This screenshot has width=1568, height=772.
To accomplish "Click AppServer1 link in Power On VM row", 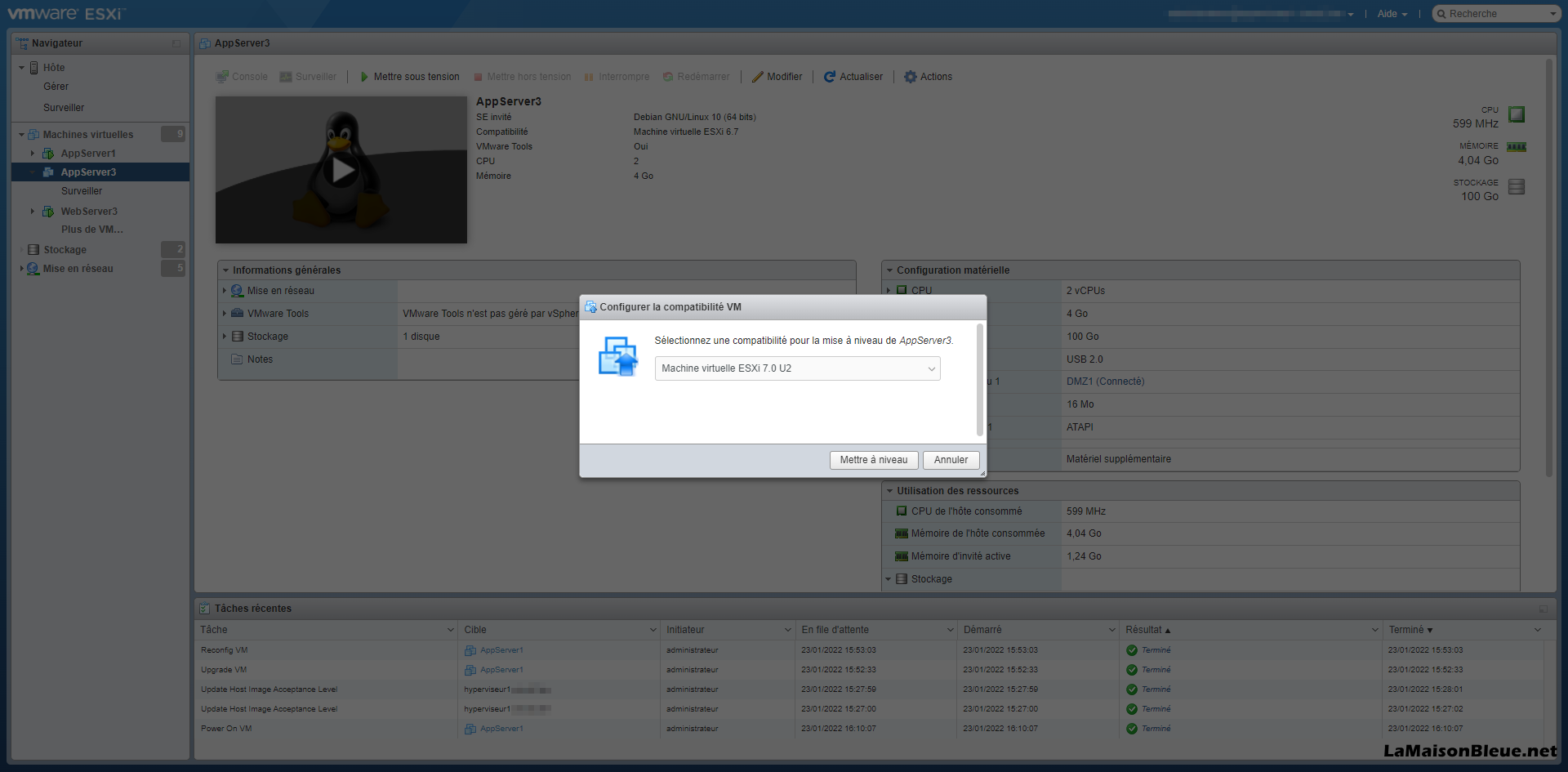I will tap(501, 729).
